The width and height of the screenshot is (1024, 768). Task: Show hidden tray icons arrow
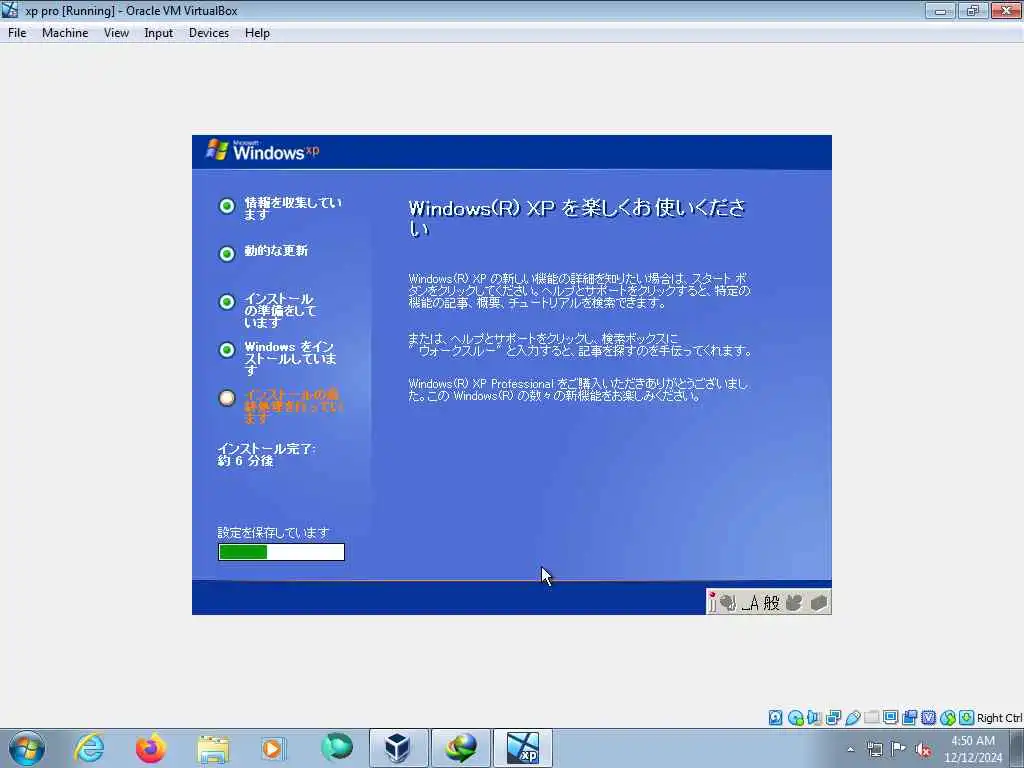pos(850,749)
